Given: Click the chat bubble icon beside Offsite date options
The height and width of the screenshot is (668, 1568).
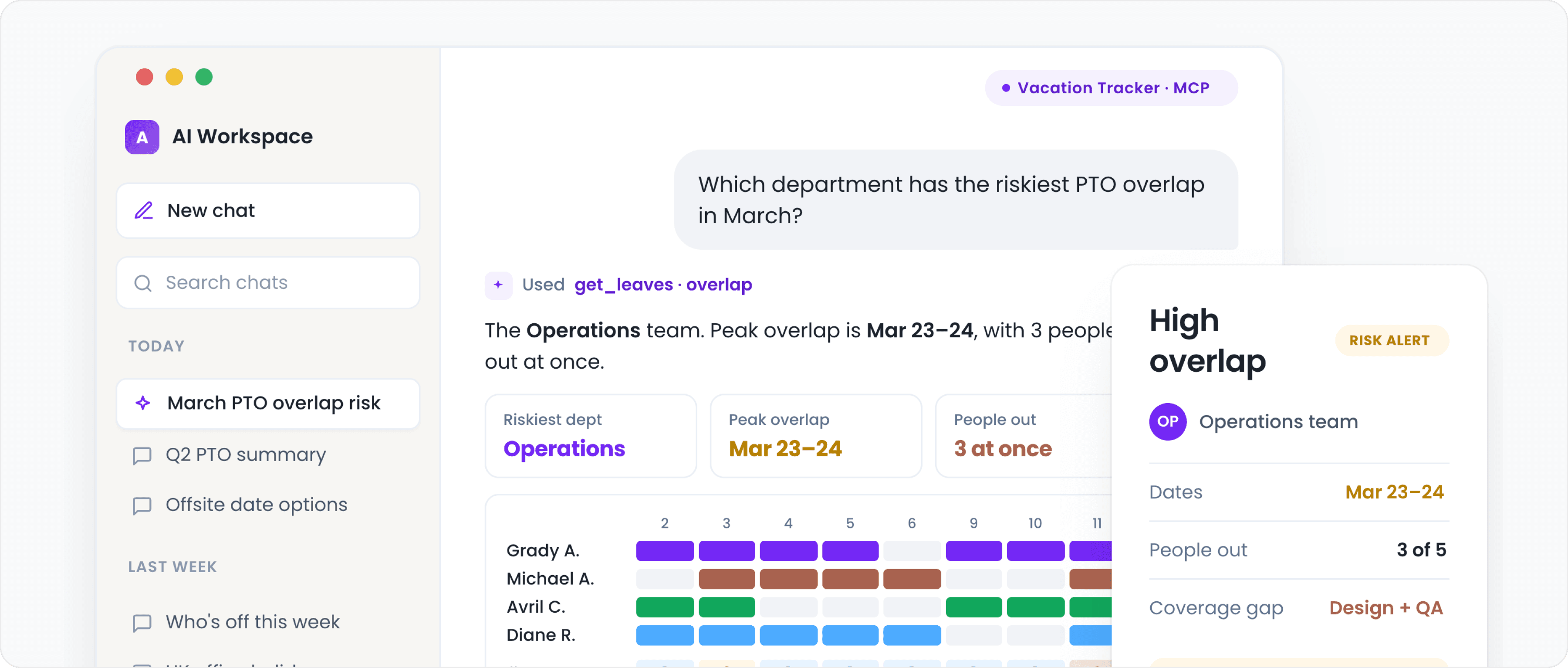Looking at the screenshot, I should point(142,505).
